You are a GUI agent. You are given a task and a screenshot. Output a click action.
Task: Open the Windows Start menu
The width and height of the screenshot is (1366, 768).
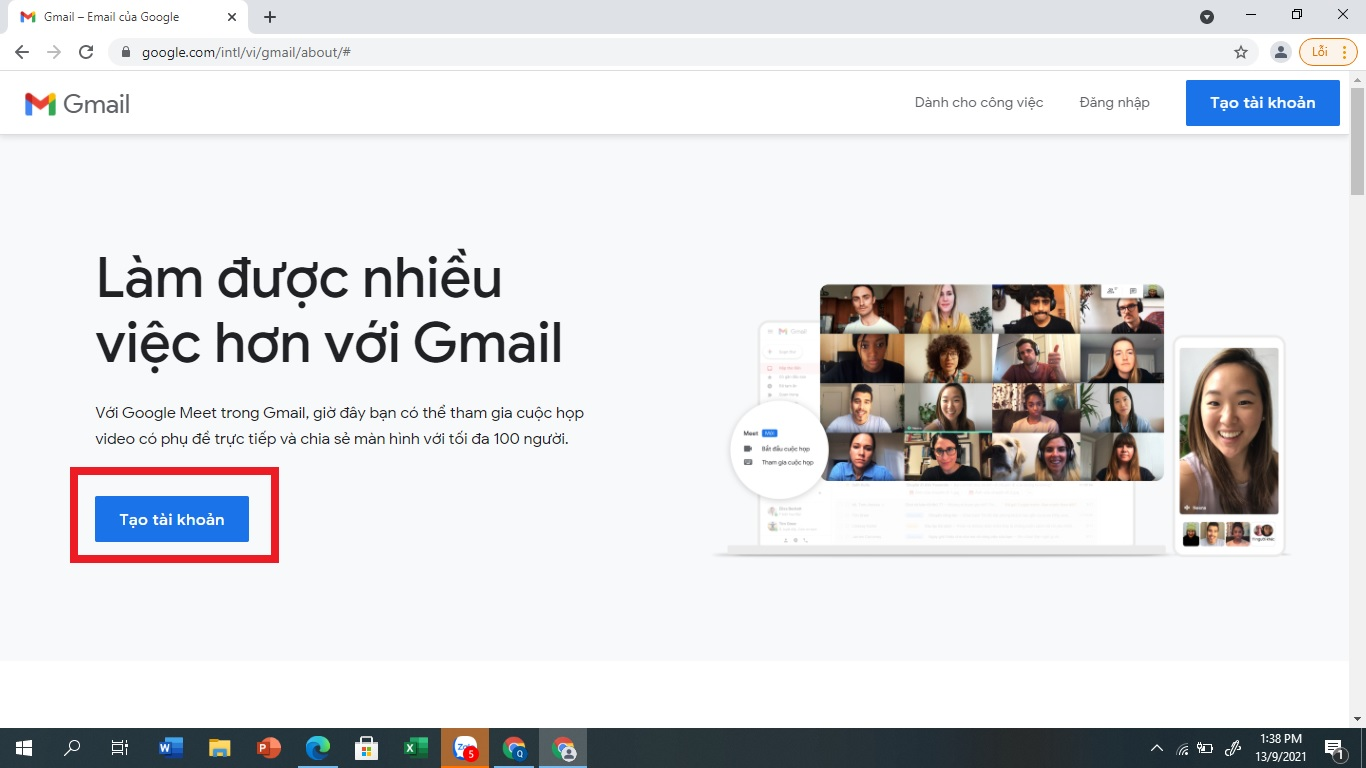[23, 748]
